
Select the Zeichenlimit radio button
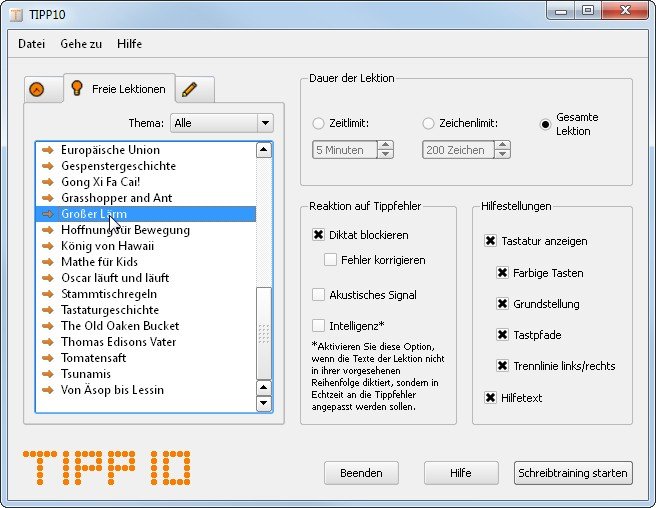pos(428,123)
